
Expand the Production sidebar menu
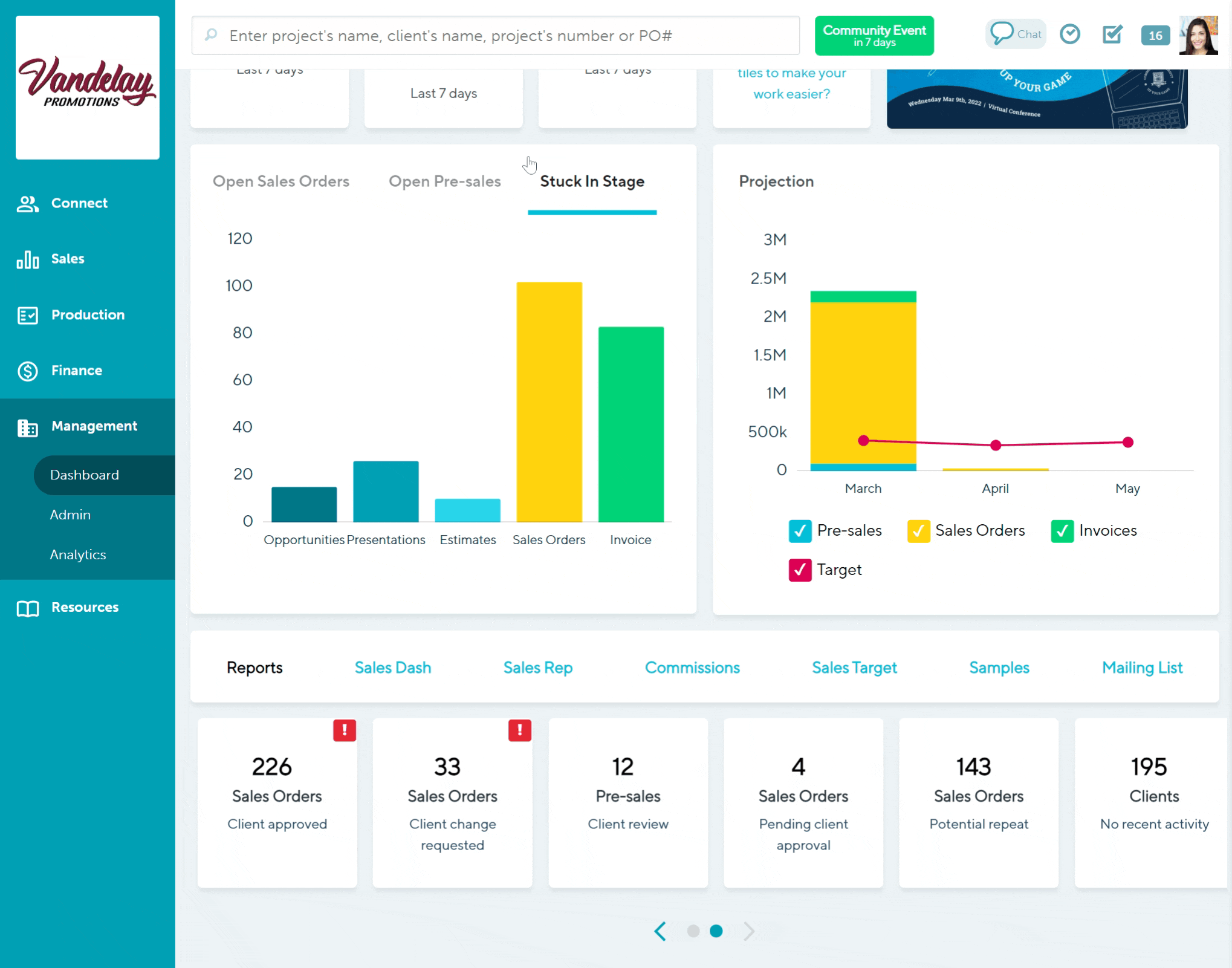(88, 315)
